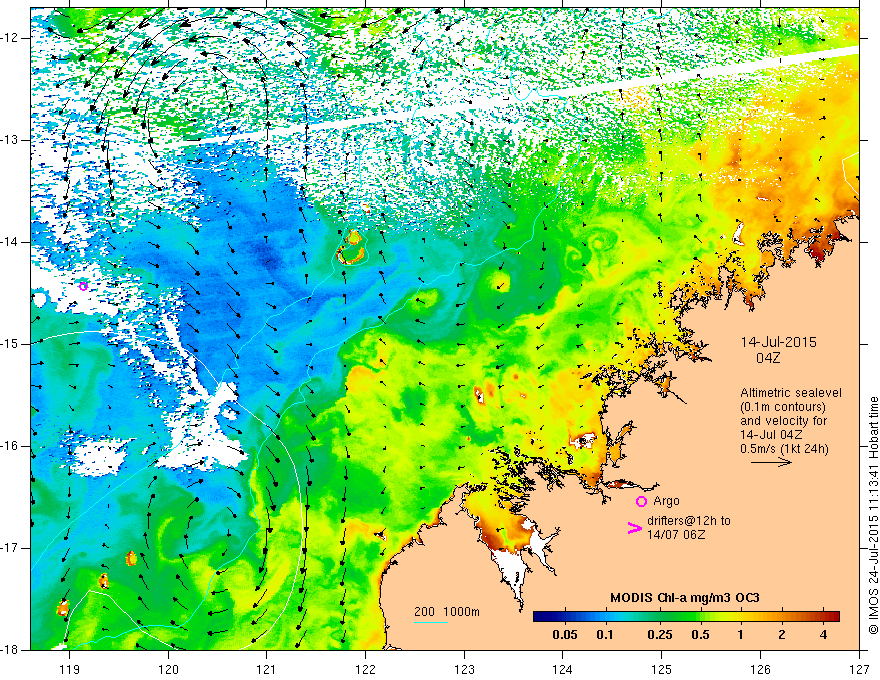Click the colorbar value '2'

pos(782,635)
